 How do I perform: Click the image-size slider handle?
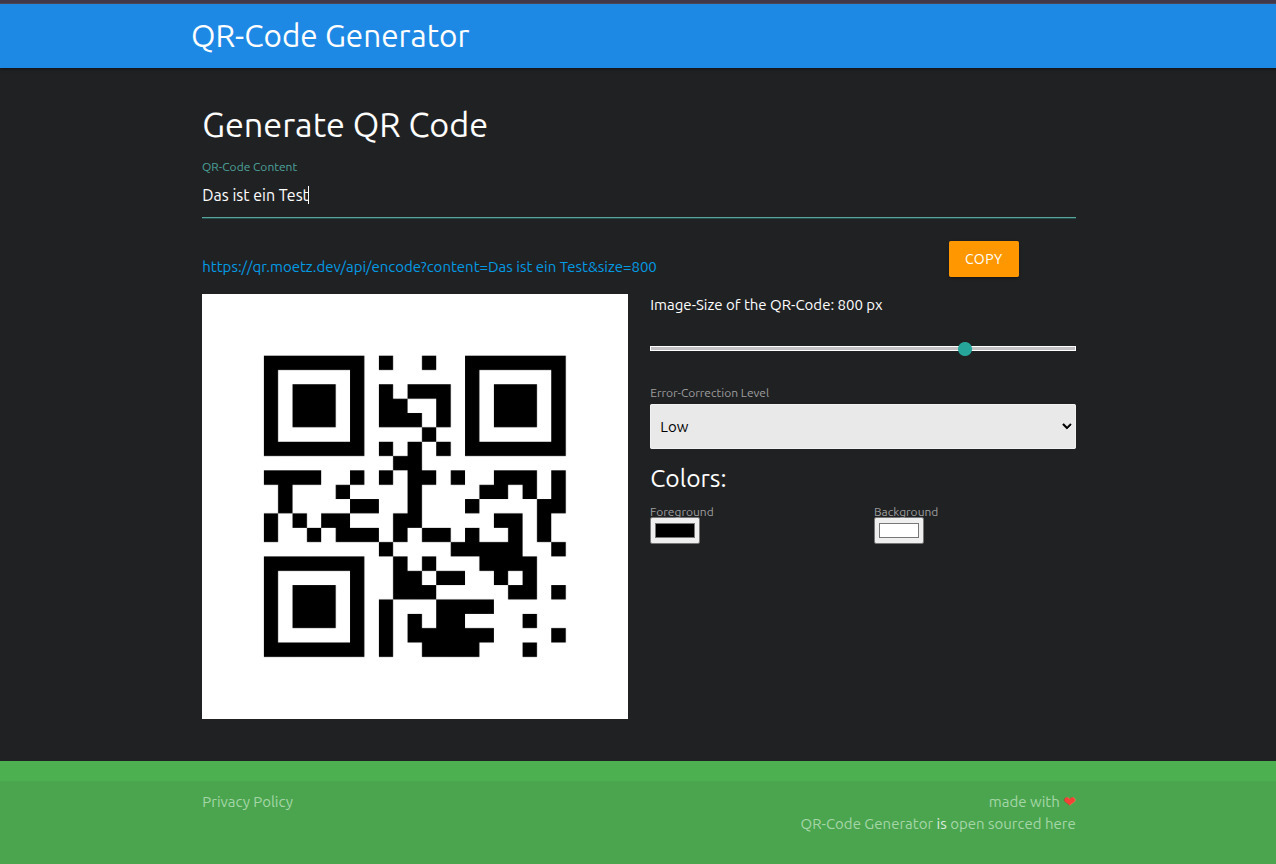coord(965,348)
